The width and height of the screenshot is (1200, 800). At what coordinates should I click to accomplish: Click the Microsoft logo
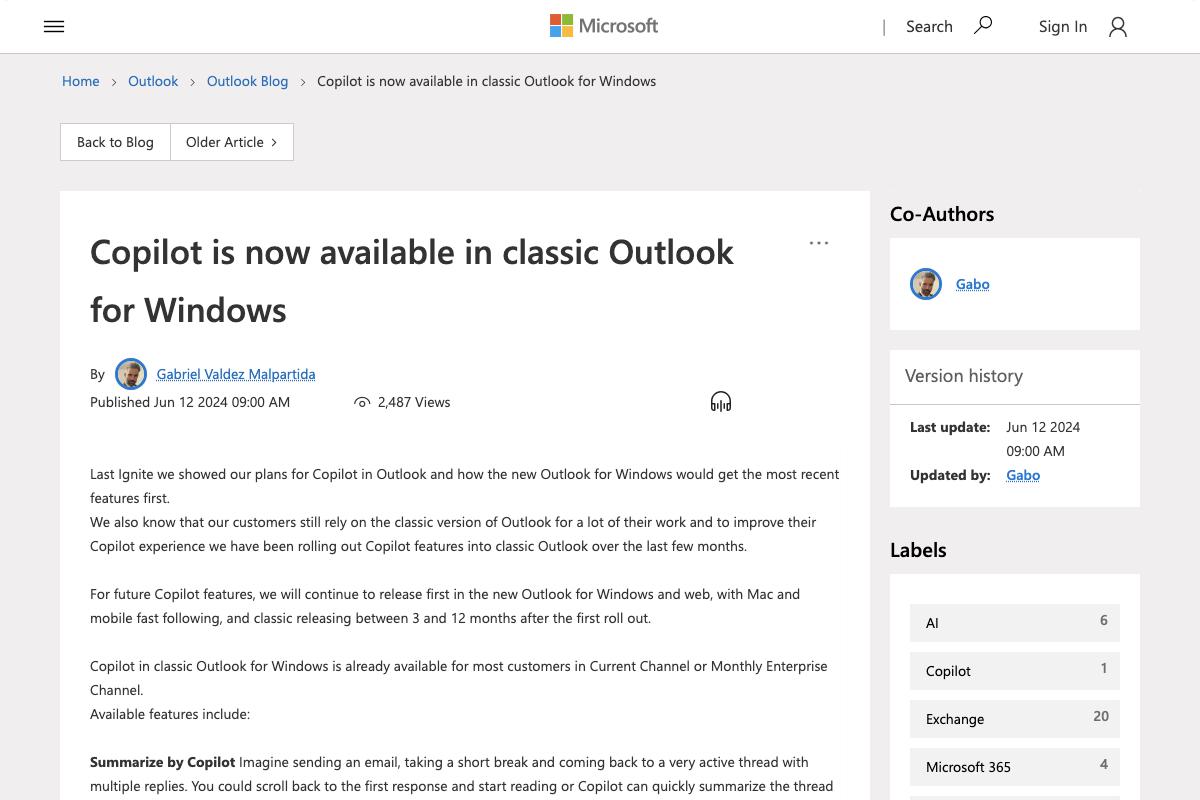click(604, 26)
